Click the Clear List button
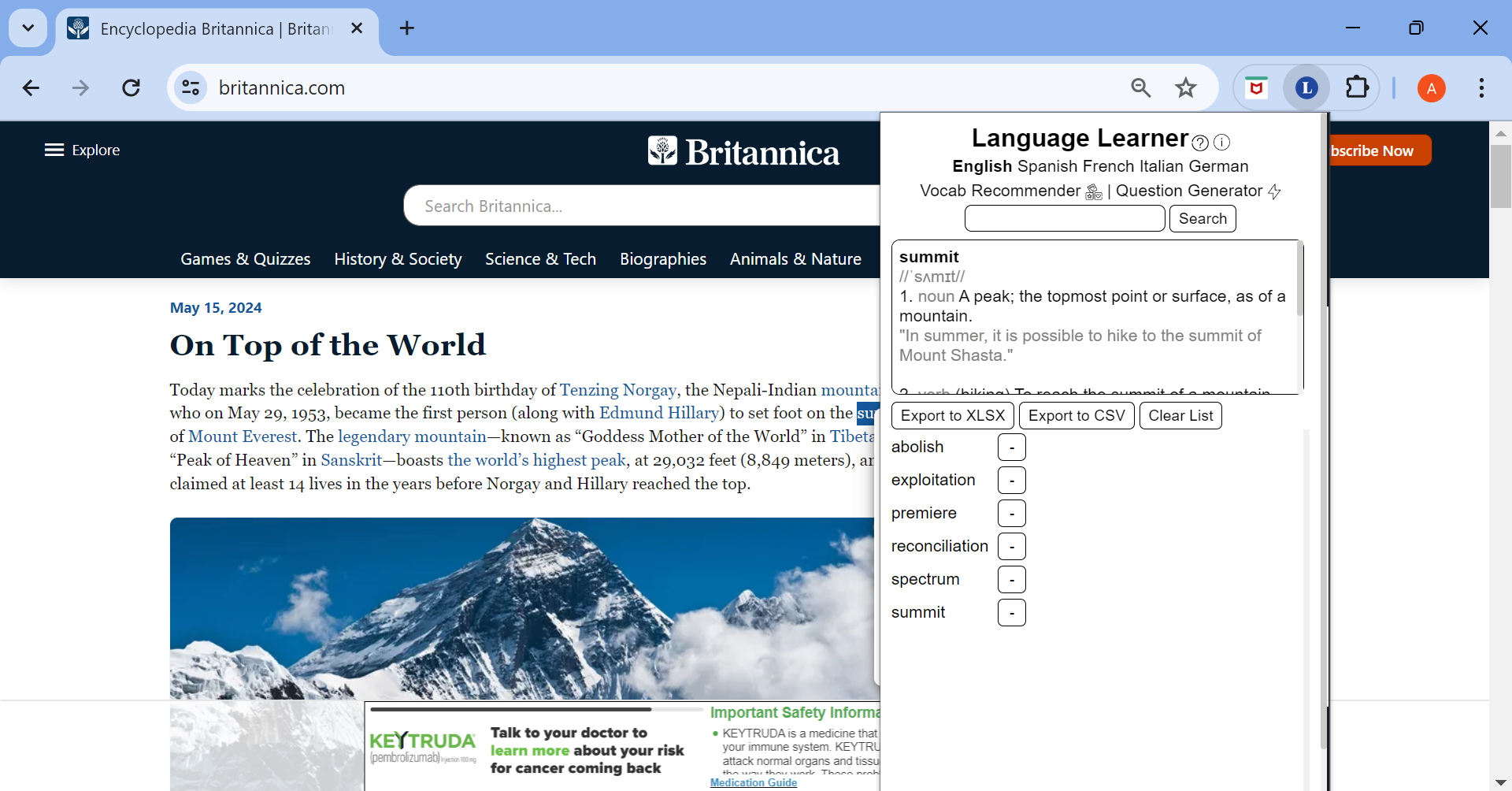This screenshot has width=1512, height=791. tap(1180, 415)
